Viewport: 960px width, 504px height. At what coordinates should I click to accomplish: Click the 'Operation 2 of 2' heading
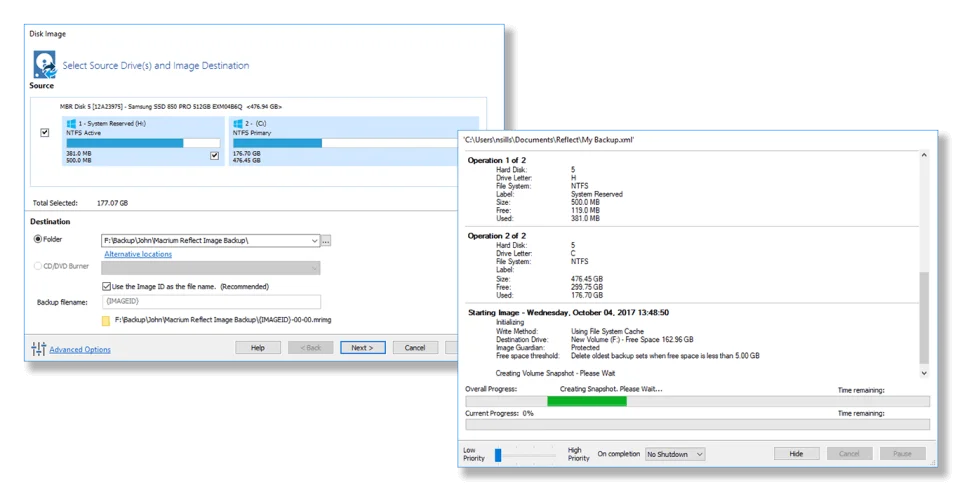click(497, 236)
